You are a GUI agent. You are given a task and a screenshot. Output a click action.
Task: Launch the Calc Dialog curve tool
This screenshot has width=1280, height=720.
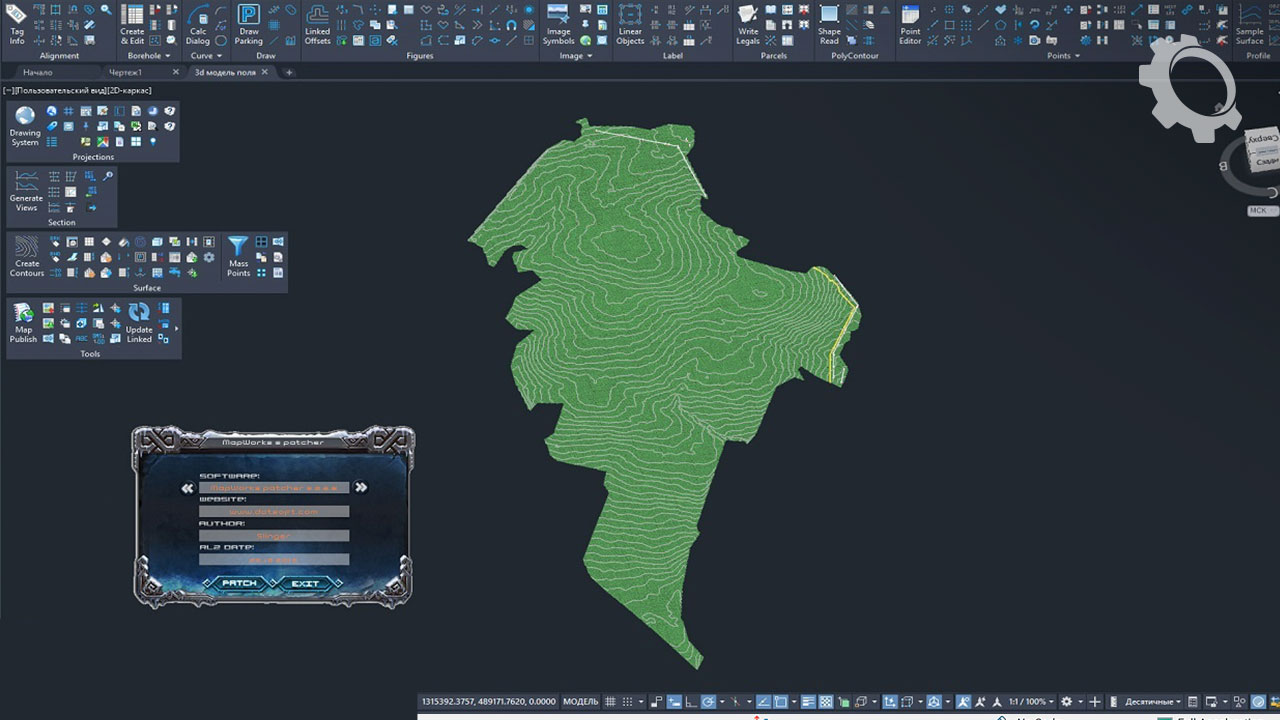(x=198, y=24)
